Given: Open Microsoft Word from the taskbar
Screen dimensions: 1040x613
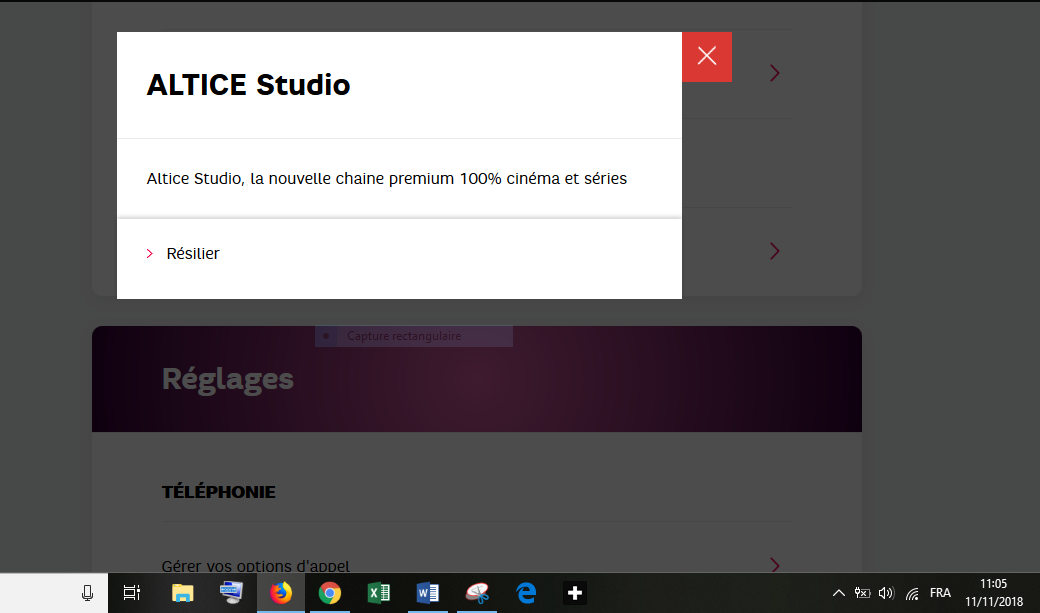Looking at the screenshot, I should pyautogui.click(x=427, y=592).
